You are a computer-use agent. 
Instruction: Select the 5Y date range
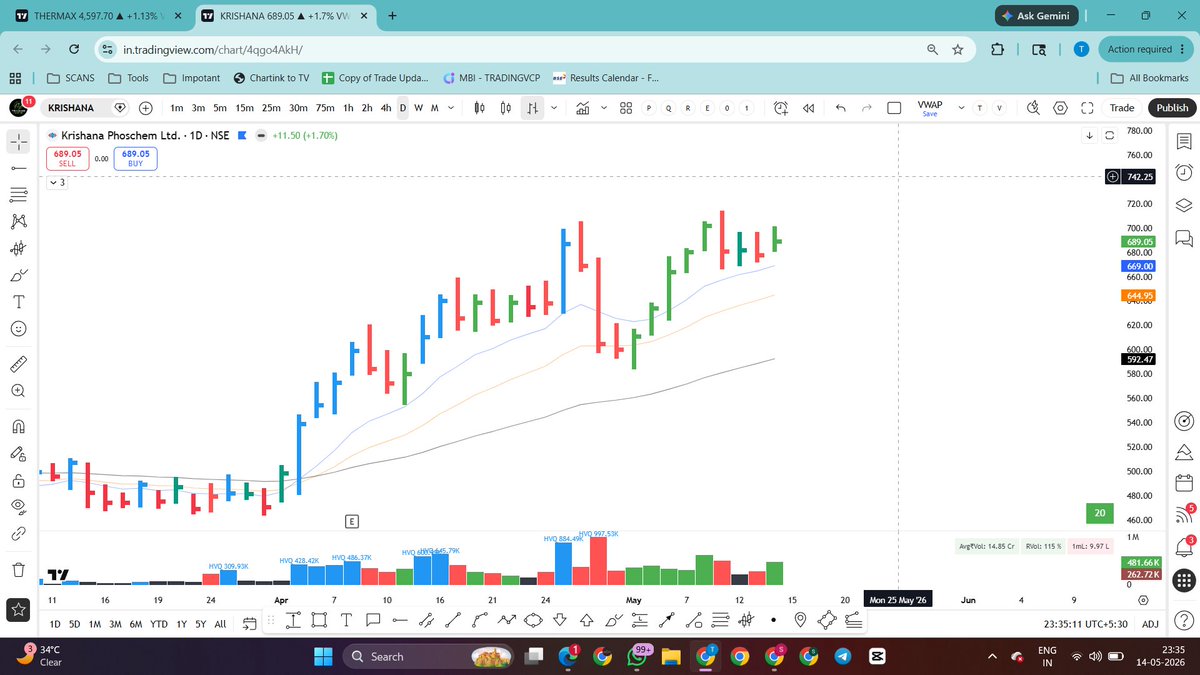pos(200,623)
